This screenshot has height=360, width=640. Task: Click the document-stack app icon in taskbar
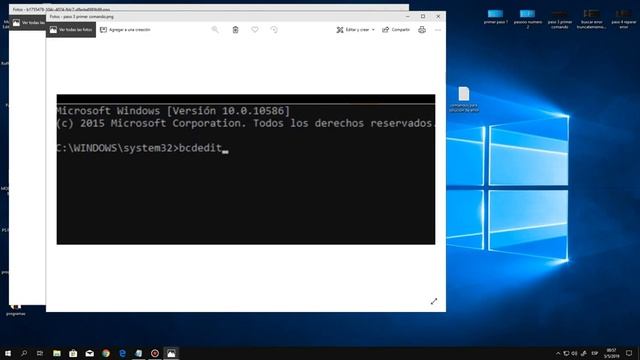[138, 353]
